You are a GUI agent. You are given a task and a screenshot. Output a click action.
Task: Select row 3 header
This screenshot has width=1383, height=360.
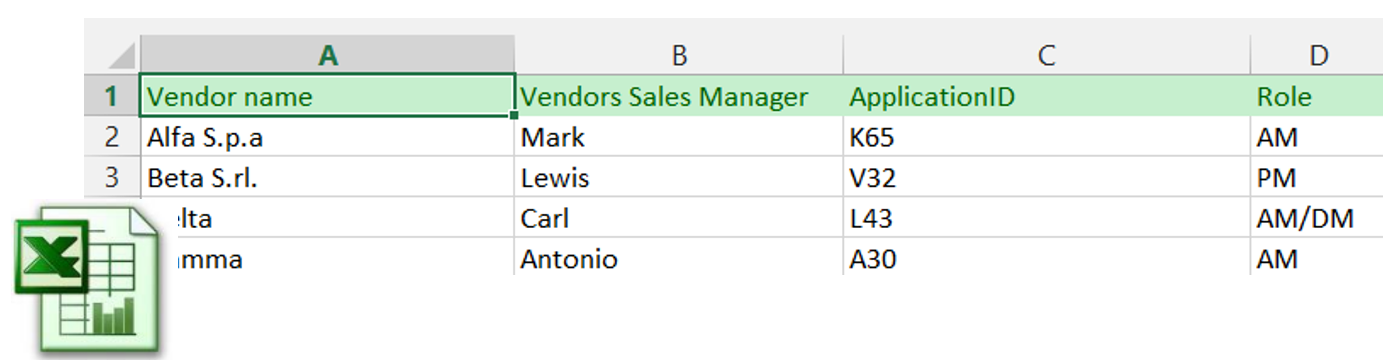pyautogui.click(x=112, y=178)
